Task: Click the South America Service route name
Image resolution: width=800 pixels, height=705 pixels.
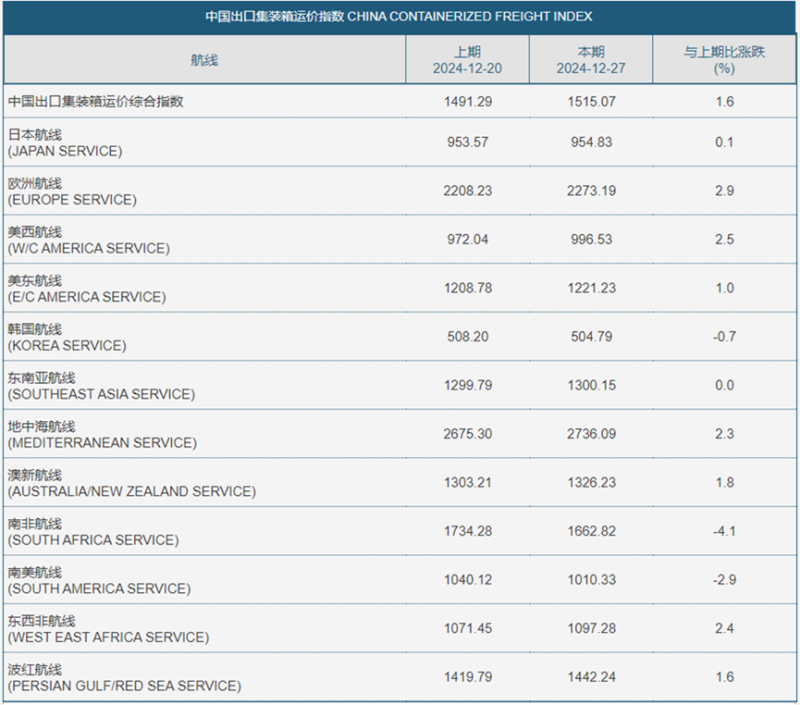Action: [x=98, y=580]
